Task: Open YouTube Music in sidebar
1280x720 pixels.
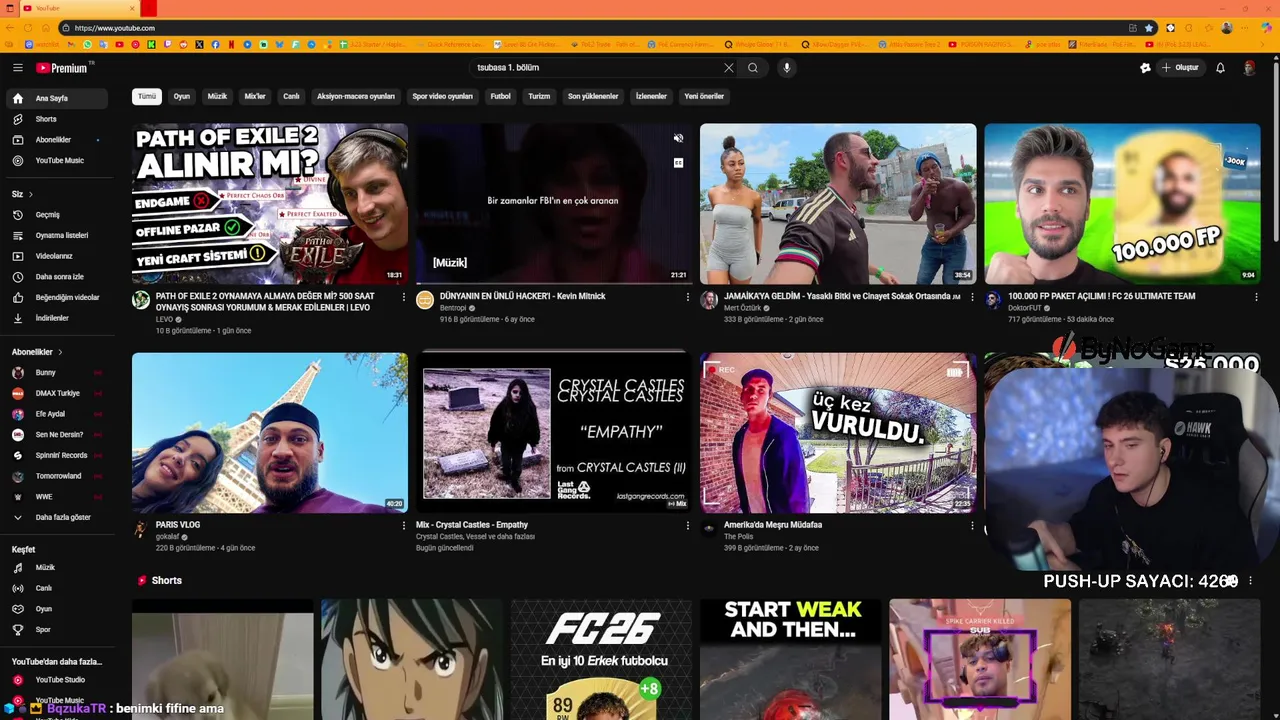Action: [56, 160]
